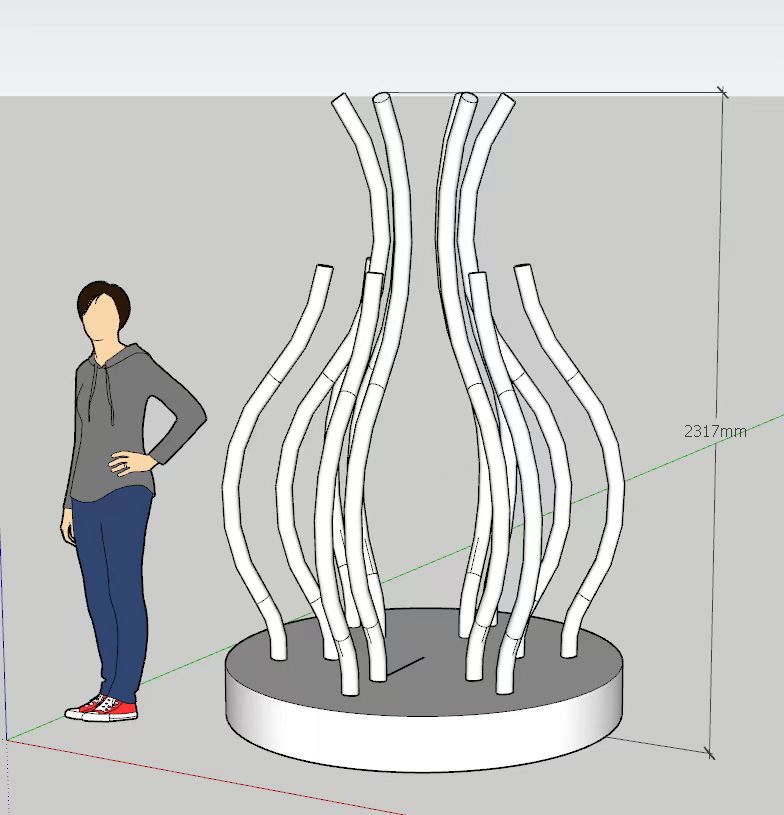This screenshot has height=815, width=784.
Task: Select the blue axis line at the left edge
Action: (3, 650)
